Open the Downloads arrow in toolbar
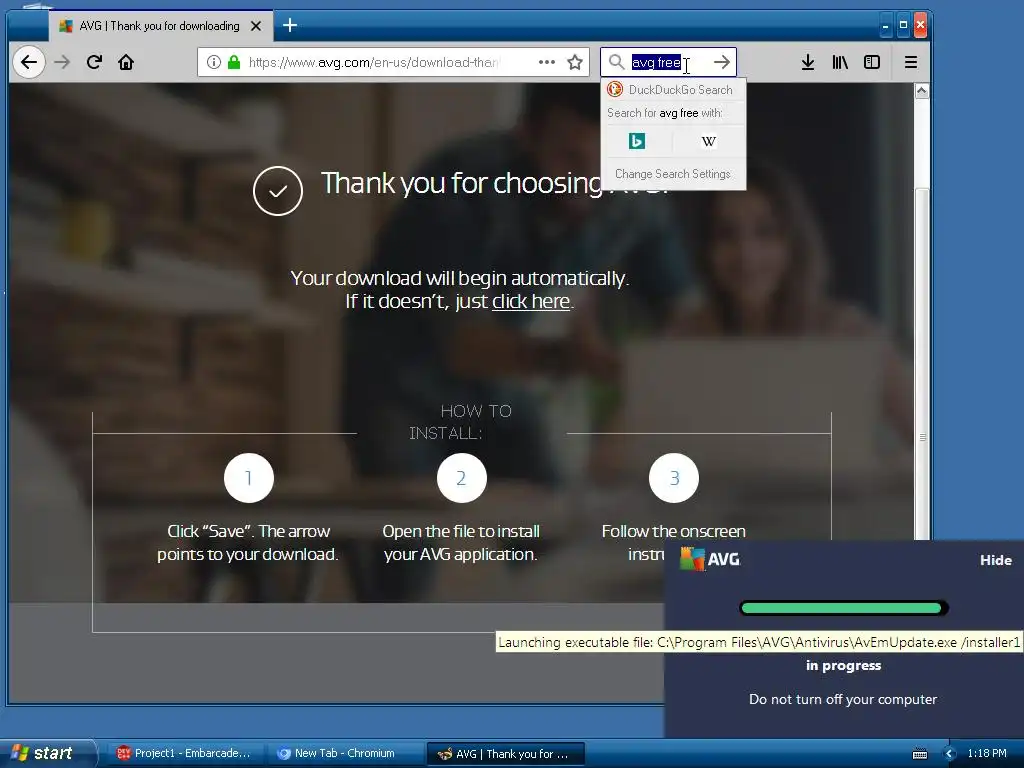Image resolution: width=1024 pixels, height=768 pixels. click(808, 62)
